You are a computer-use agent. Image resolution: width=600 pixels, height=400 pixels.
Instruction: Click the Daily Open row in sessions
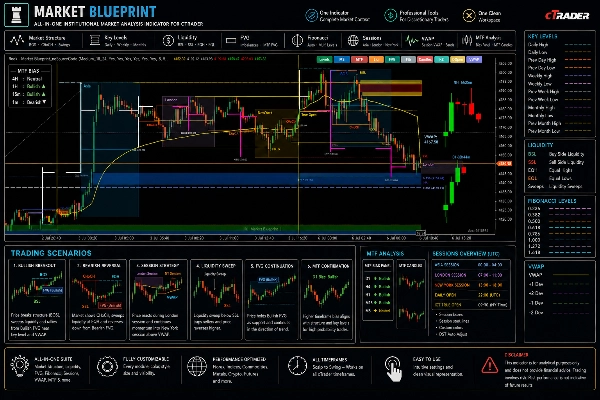[x=471, y=295]
